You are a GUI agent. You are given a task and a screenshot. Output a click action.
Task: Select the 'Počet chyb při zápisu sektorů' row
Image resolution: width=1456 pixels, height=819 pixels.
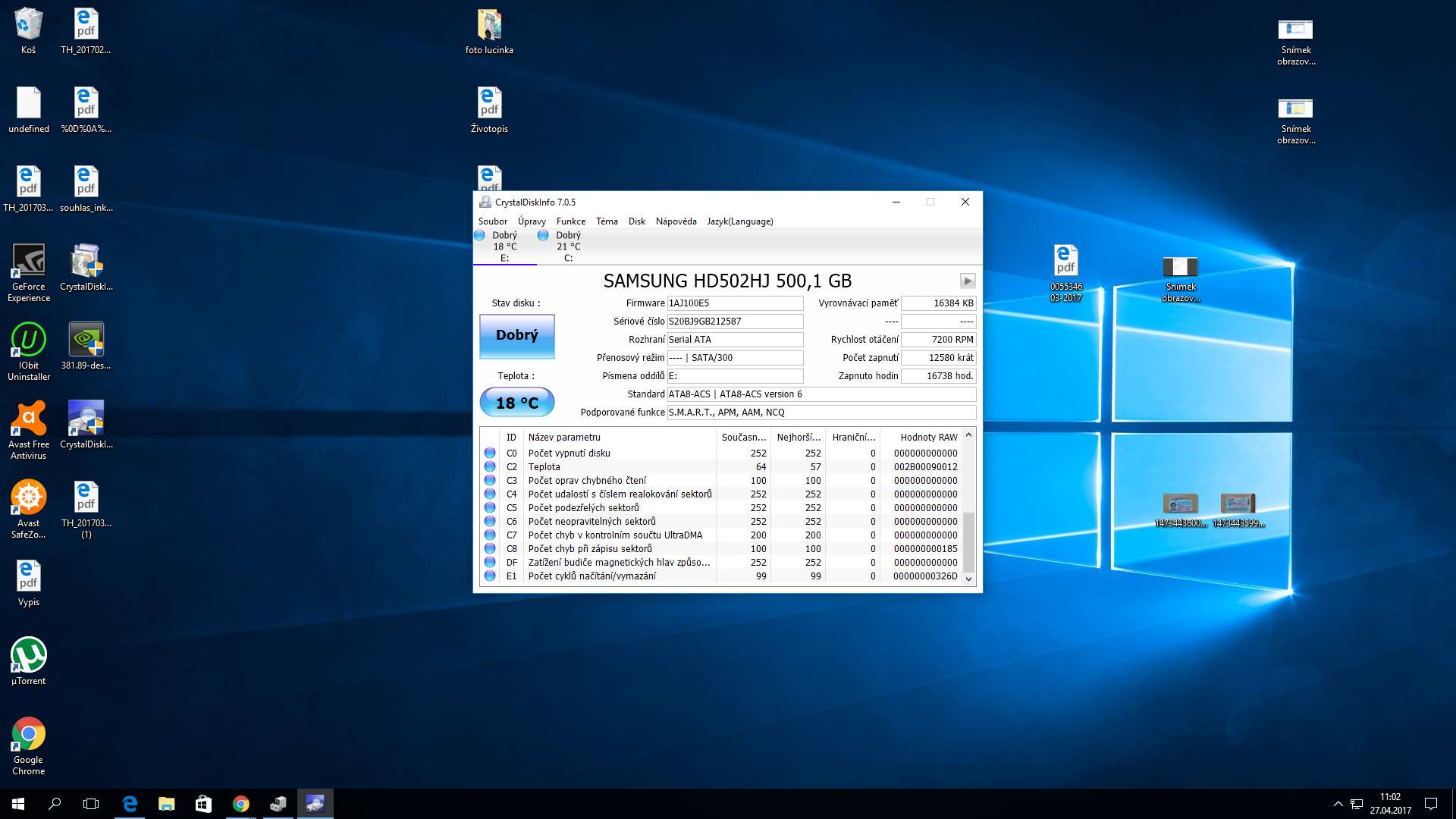click(x=721, y=549)
